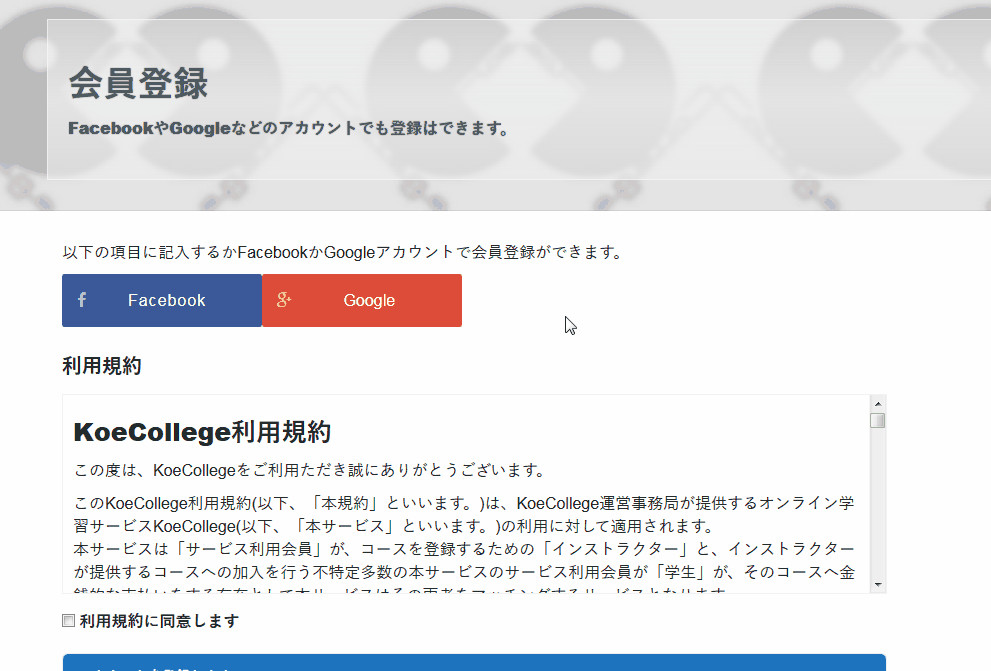Click the Google plus g+ icon
This screenshot has height=671, width=991.
284,299
